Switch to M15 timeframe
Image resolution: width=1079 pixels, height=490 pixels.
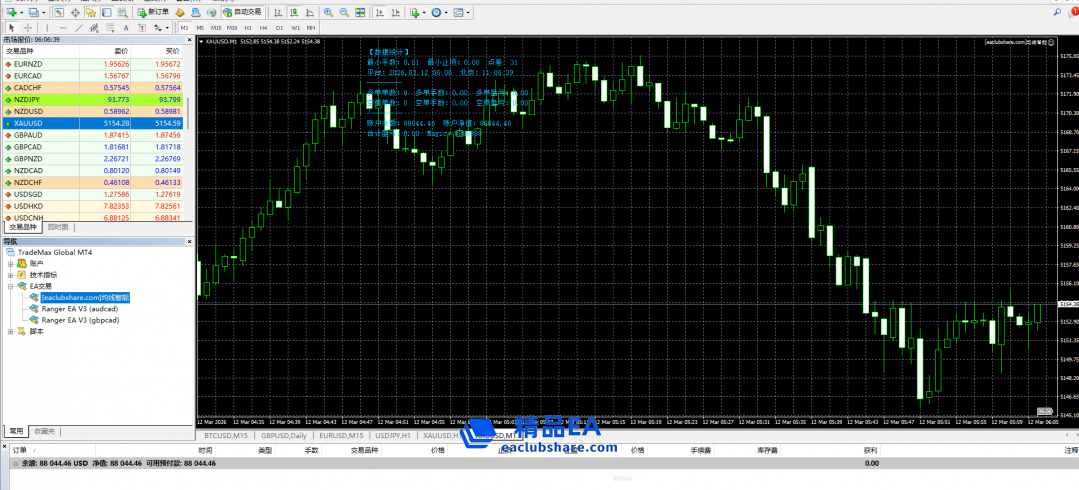pyautogui.click(x=216, y=28)
